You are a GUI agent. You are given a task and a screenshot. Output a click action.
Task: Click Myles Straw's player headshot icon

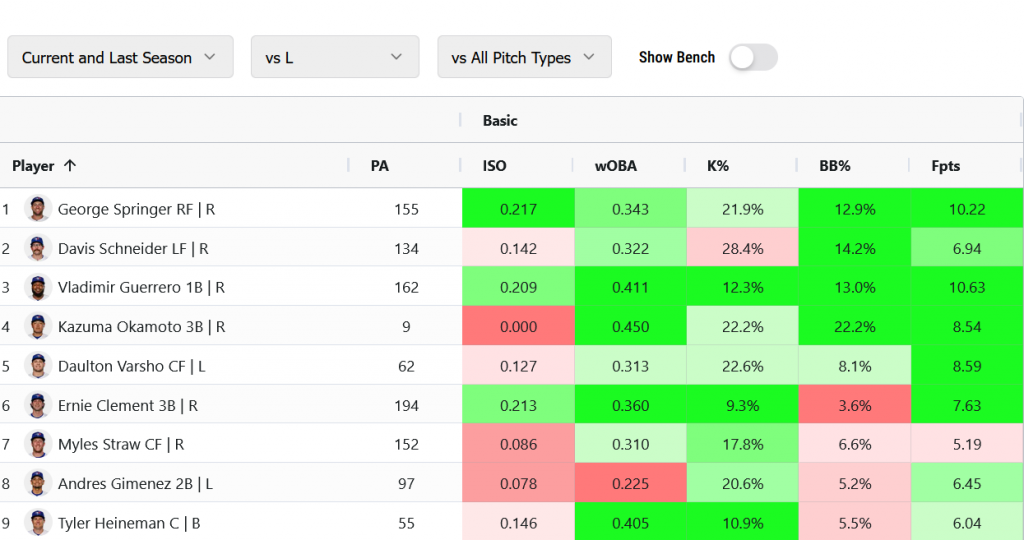pyautogui.click(x=38, y=444)
